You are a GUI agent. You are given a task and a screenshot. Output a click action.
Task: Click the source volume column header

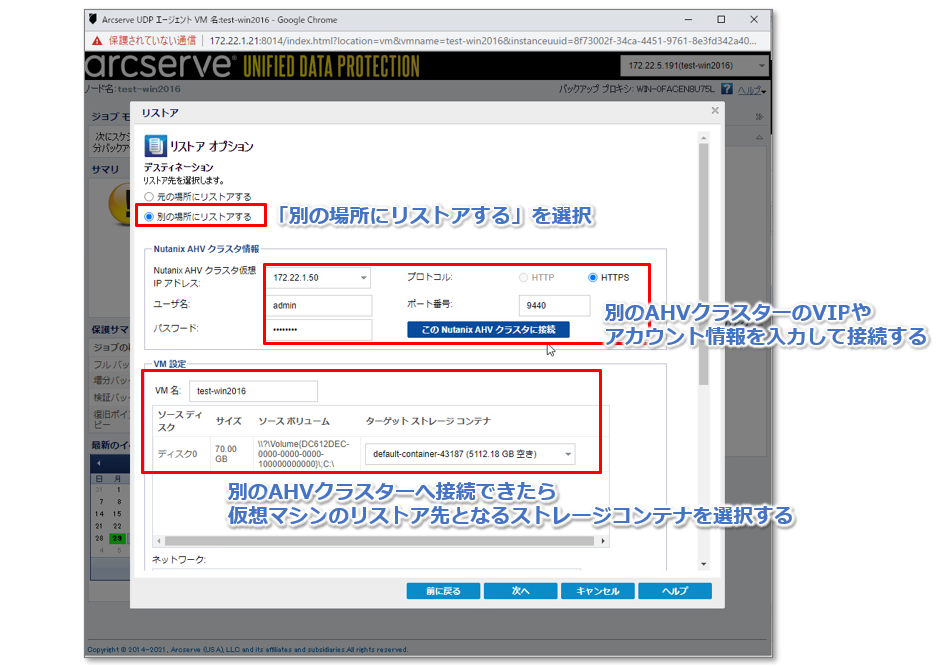click(294, 422)
